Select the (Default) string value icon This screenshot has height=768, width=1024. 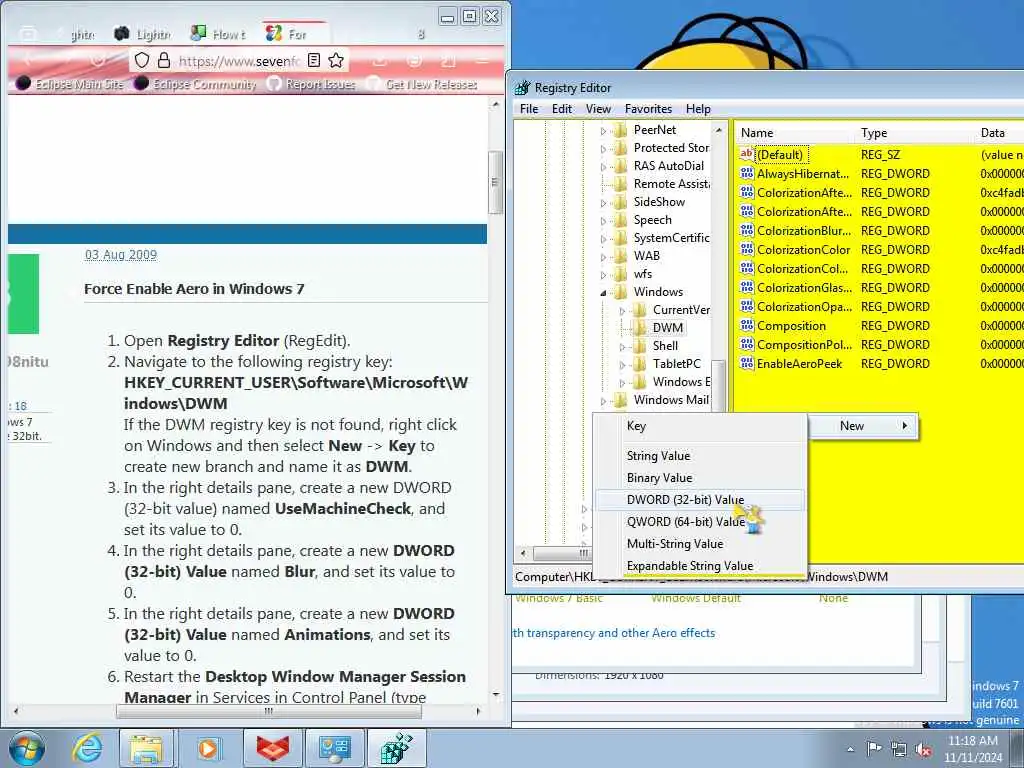tap(746, 155)
